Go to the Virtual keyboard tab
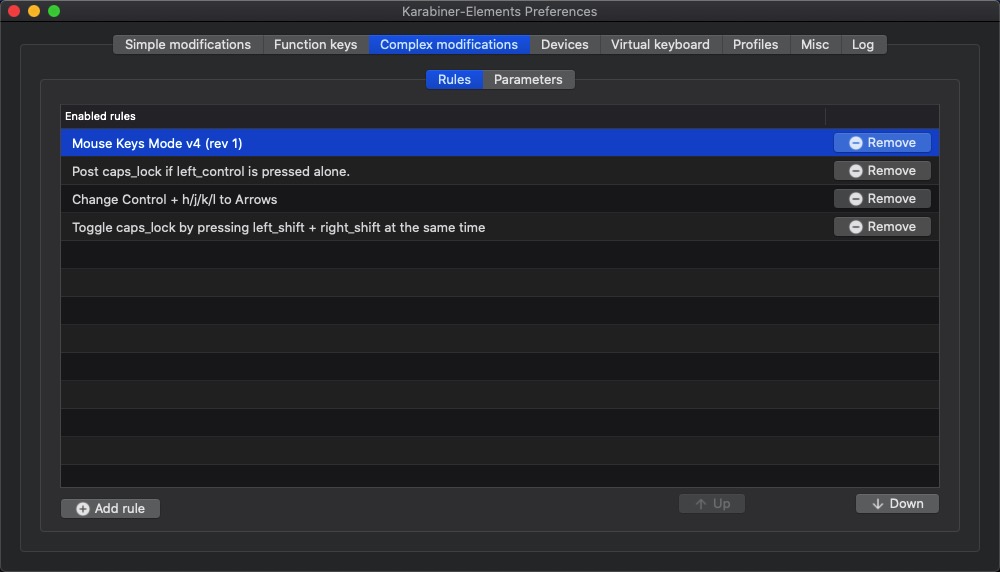 [660, 45]
